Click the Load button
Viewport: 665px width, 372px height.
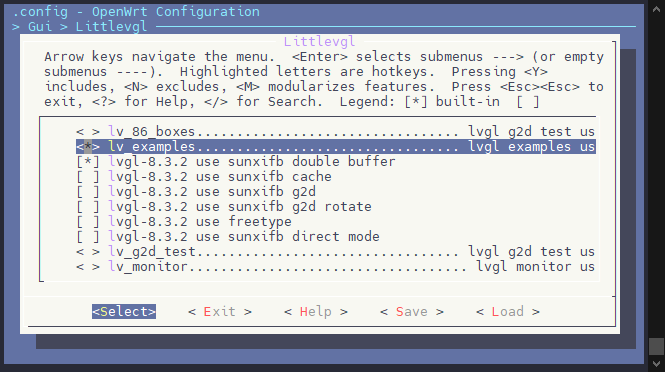click(x=508, y=312)
